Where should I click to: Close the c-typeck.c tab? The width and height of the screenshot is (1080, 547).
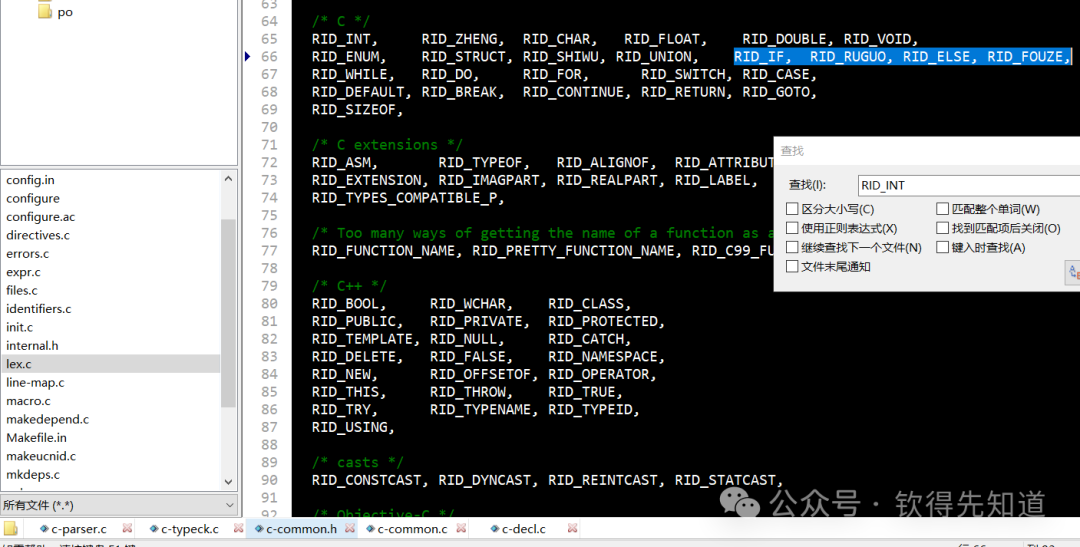238,528
